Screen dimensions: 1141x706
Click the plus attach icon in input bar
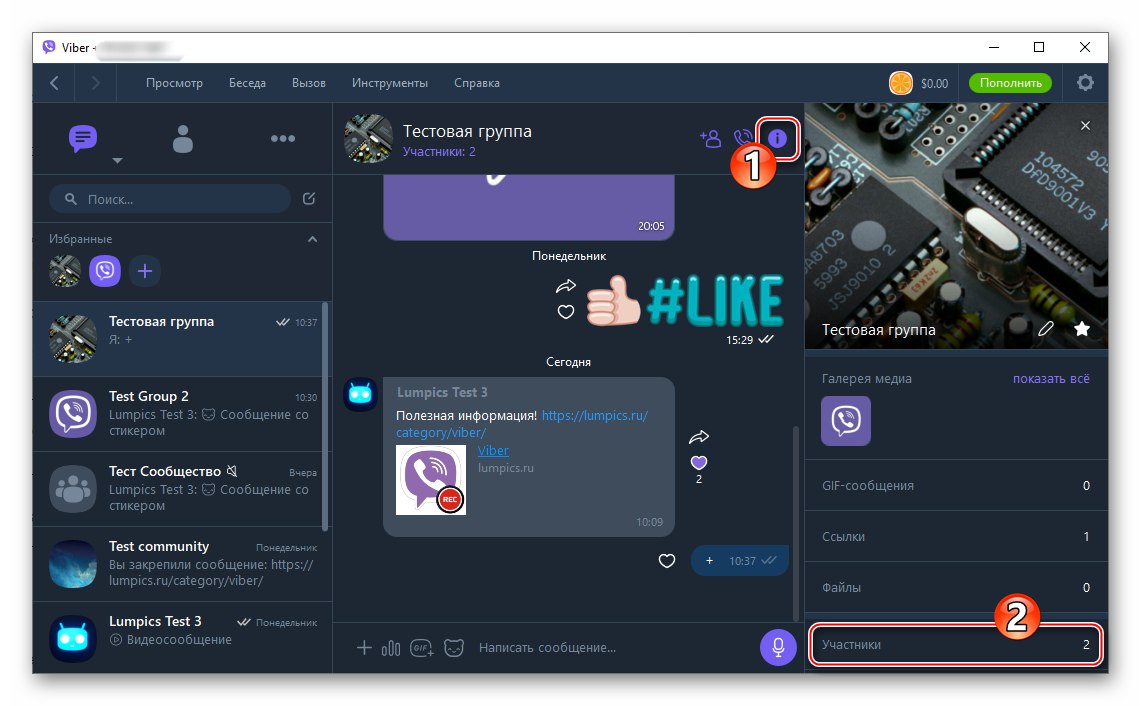tap(364, 647)
